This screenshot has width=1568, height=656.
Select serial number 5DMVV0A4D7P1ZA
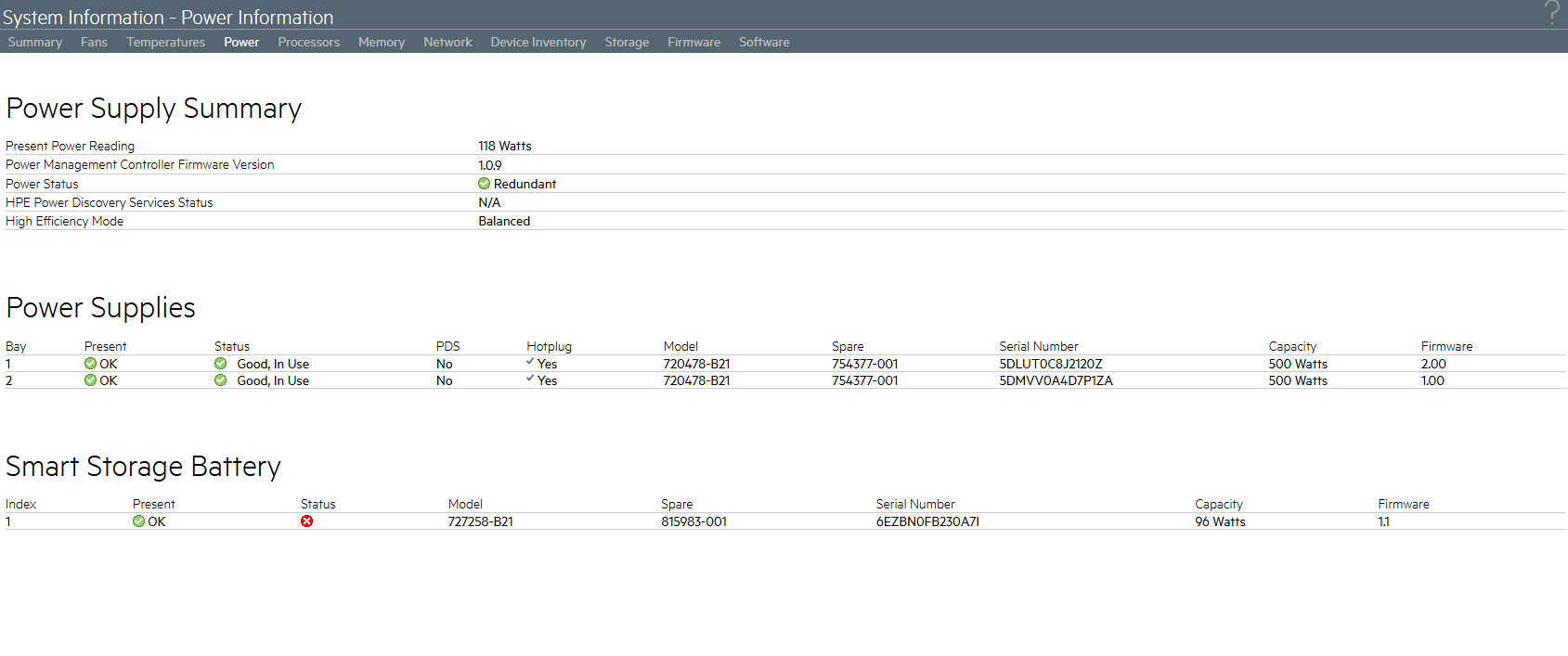click(x=1056, y=380)
